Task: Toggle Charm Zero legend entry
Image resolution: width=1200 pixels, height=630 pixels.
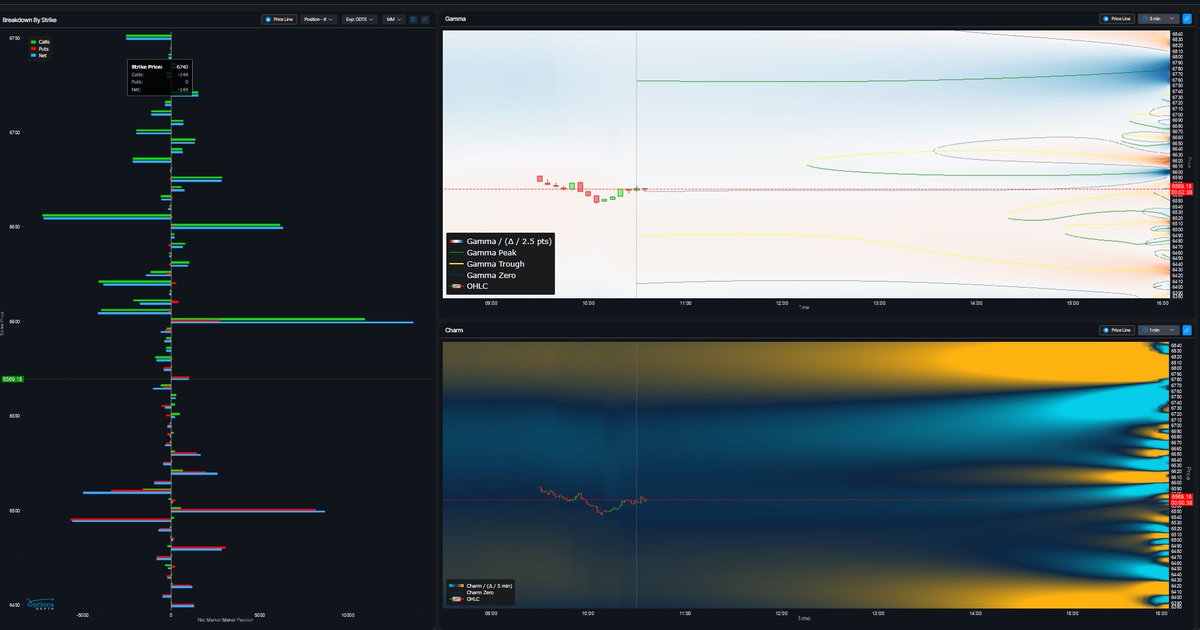Action: click(481, 593)
